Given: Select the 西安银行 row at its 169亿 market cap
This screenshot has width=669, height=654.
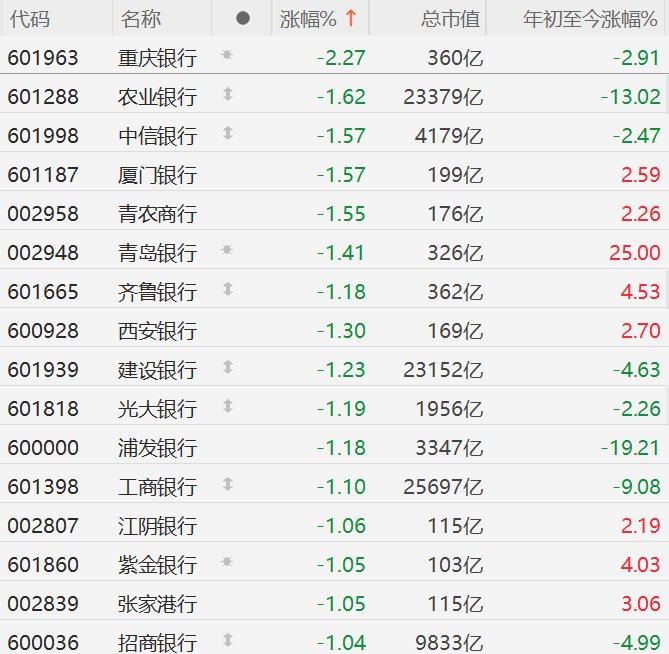Looking at the screenshot, I should pyautogui.click(x=453, y=331).
